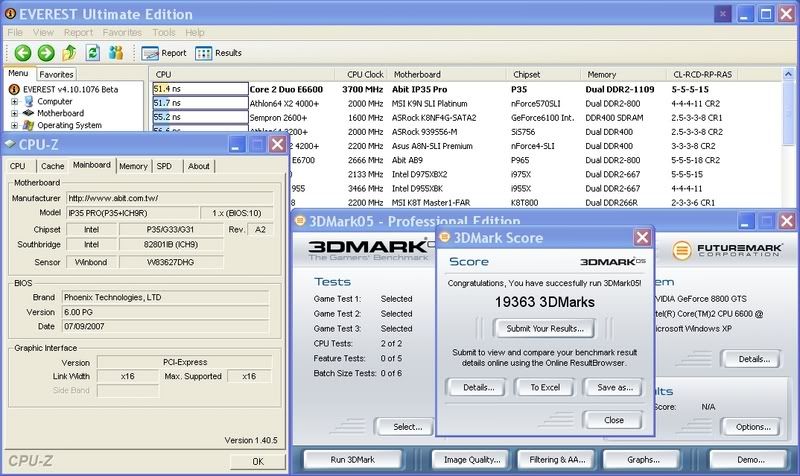
Task: Close the 3DMark Score dialog with X
Action: [642, 237]
